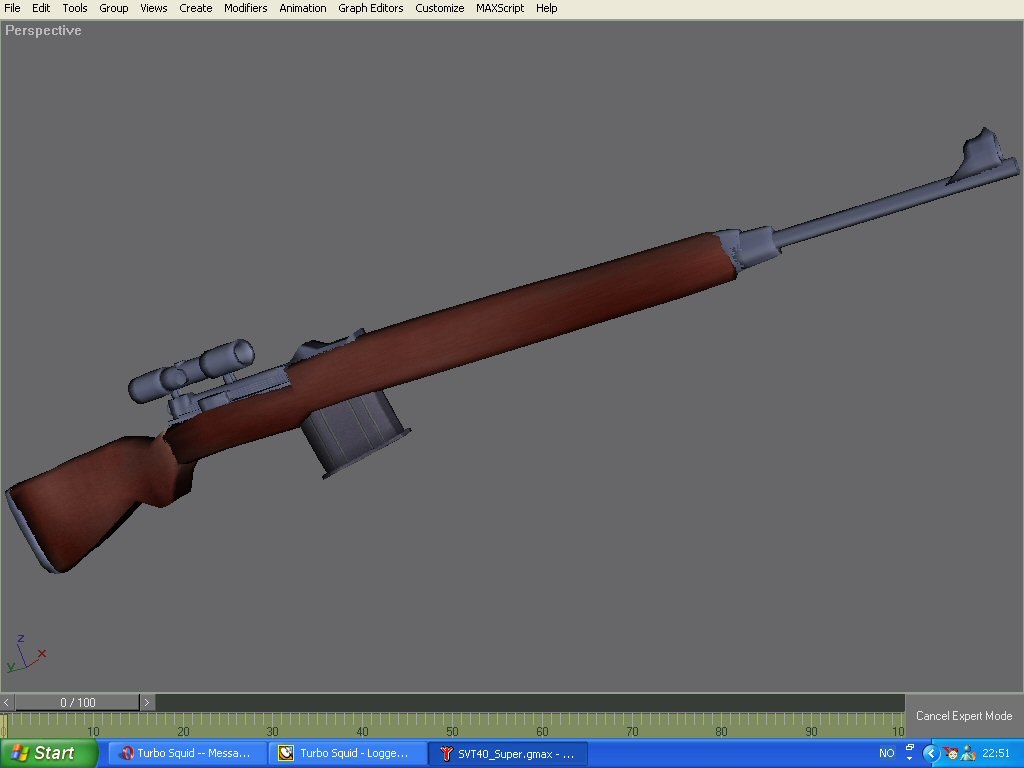Collapse the system tray with the chevron
1024x768 pixels.
point(931,753)
